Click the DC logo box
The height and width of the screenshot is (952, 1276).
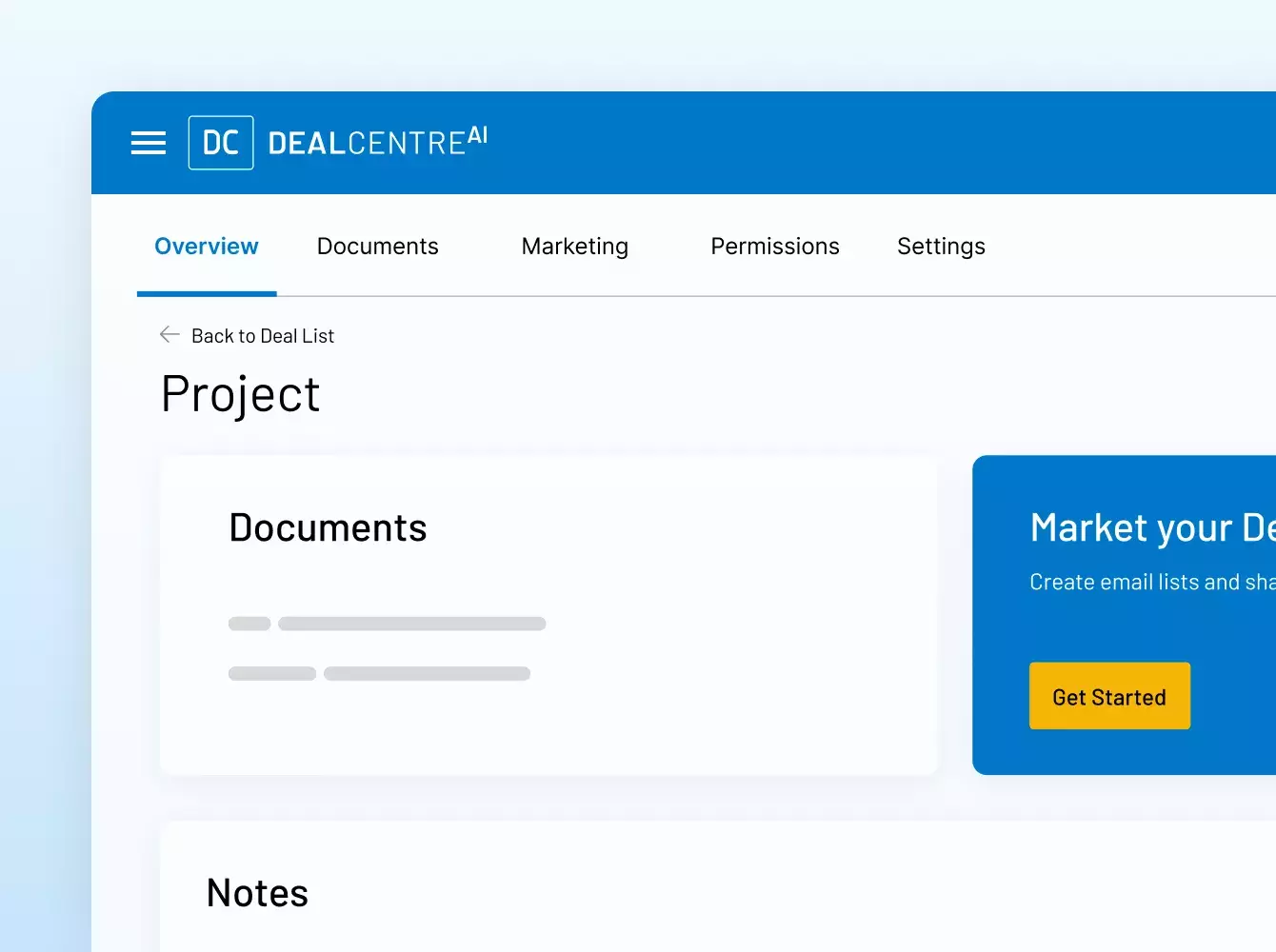click(221, 143)
